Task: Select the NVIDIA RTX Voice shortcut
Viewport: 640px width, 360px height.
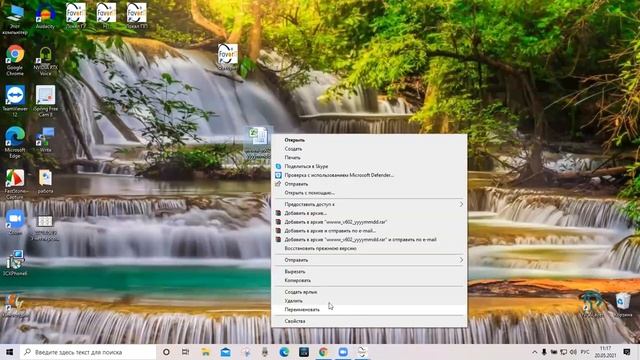Action: 45,61
